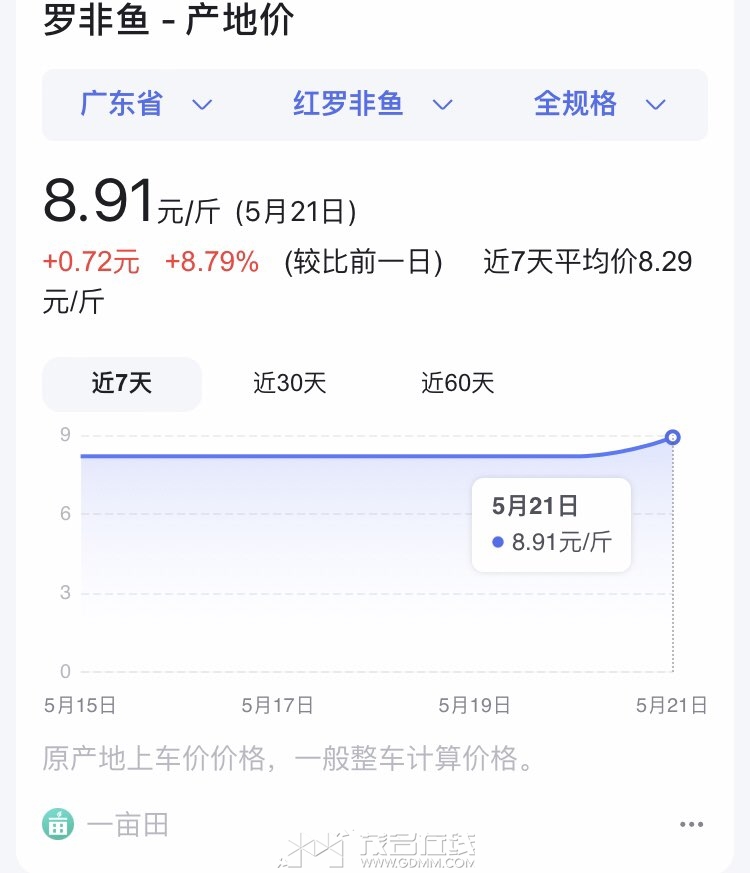Click the 5月21日 price tooltip
The width and height of the screenshot is (750, 873).
click(551, 524)
